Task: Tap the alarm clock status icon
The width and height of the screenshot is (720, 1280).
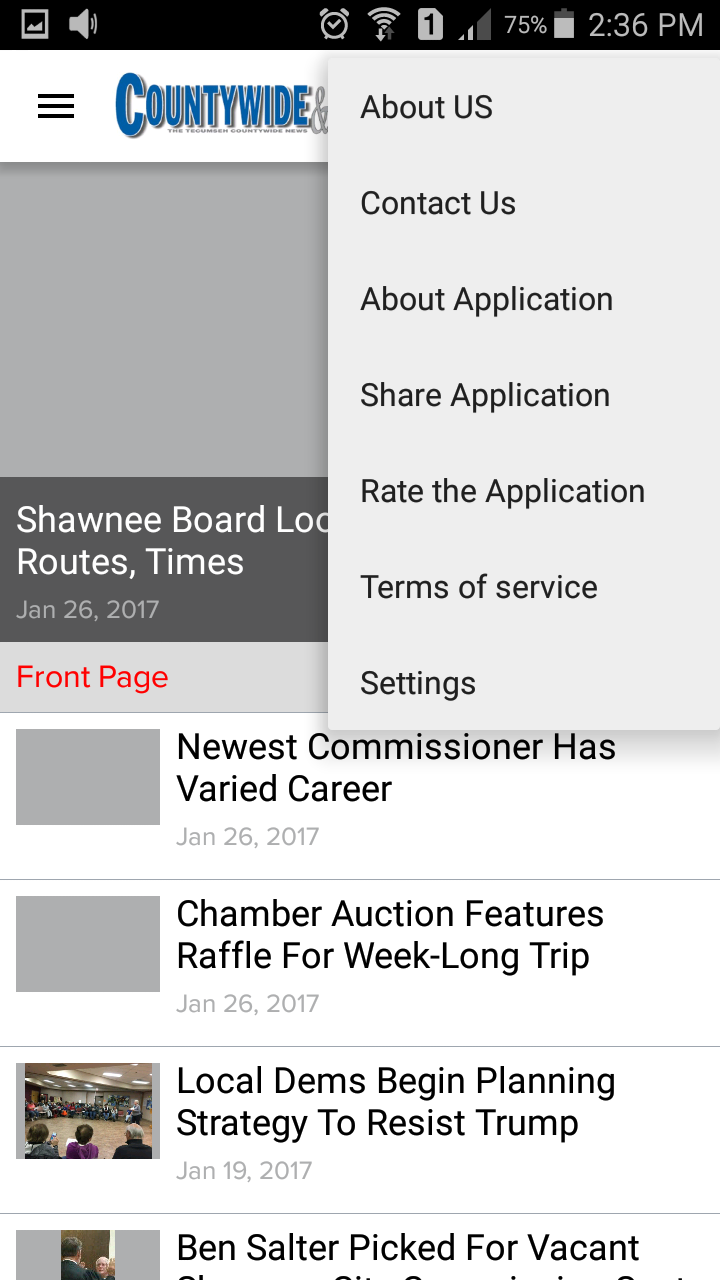Action: [334, 24]
